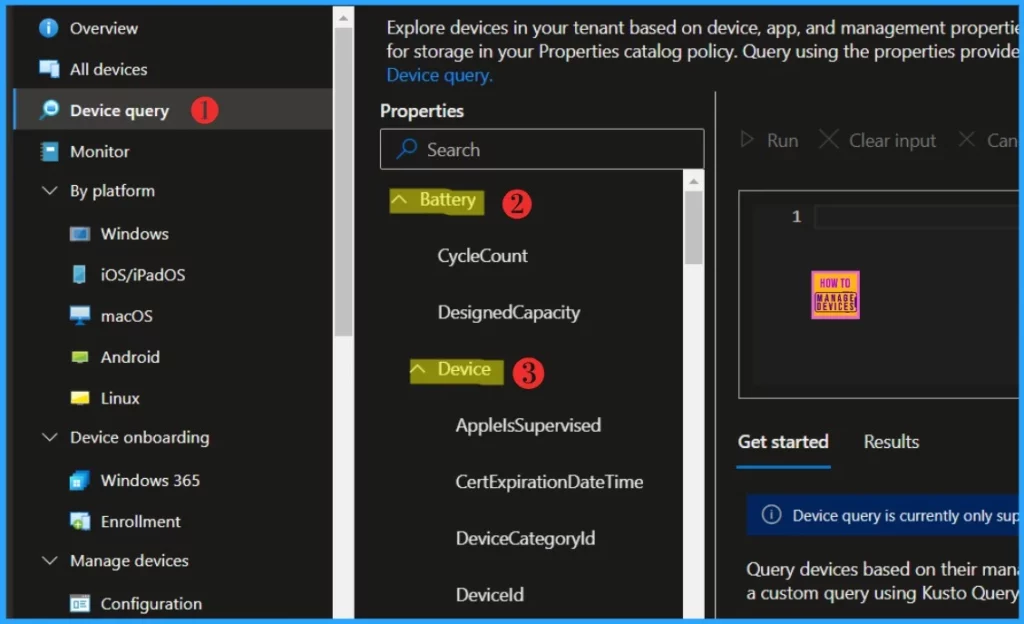Click the Overview info icon in sidebar

pyautogui.click(x=48, y=28)
